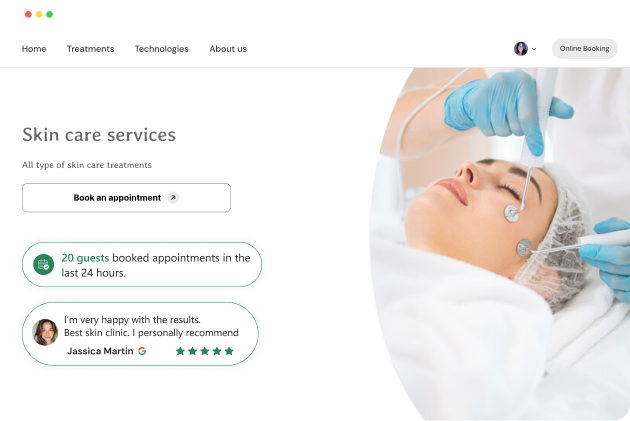Viewport: 630px width, 421px height.
Task: Click the Online Booking button
Action: 585,49
